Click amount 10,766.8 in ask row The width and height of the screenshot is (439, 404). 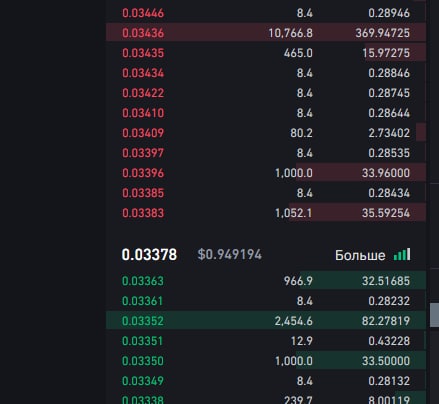pyautogui.click(x=291, y=33)
